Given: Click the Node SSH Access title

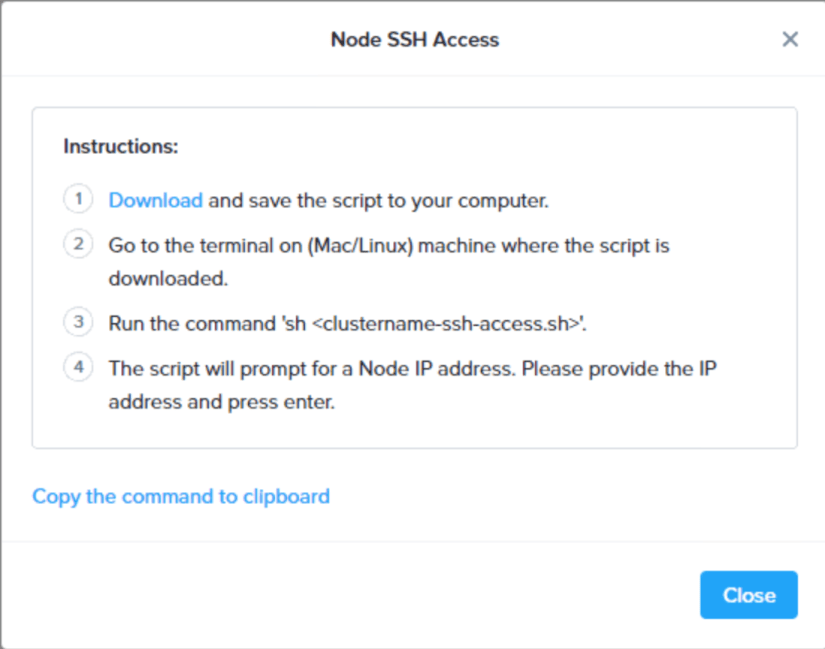Looking at the screenshot, I should coord(414,40).
